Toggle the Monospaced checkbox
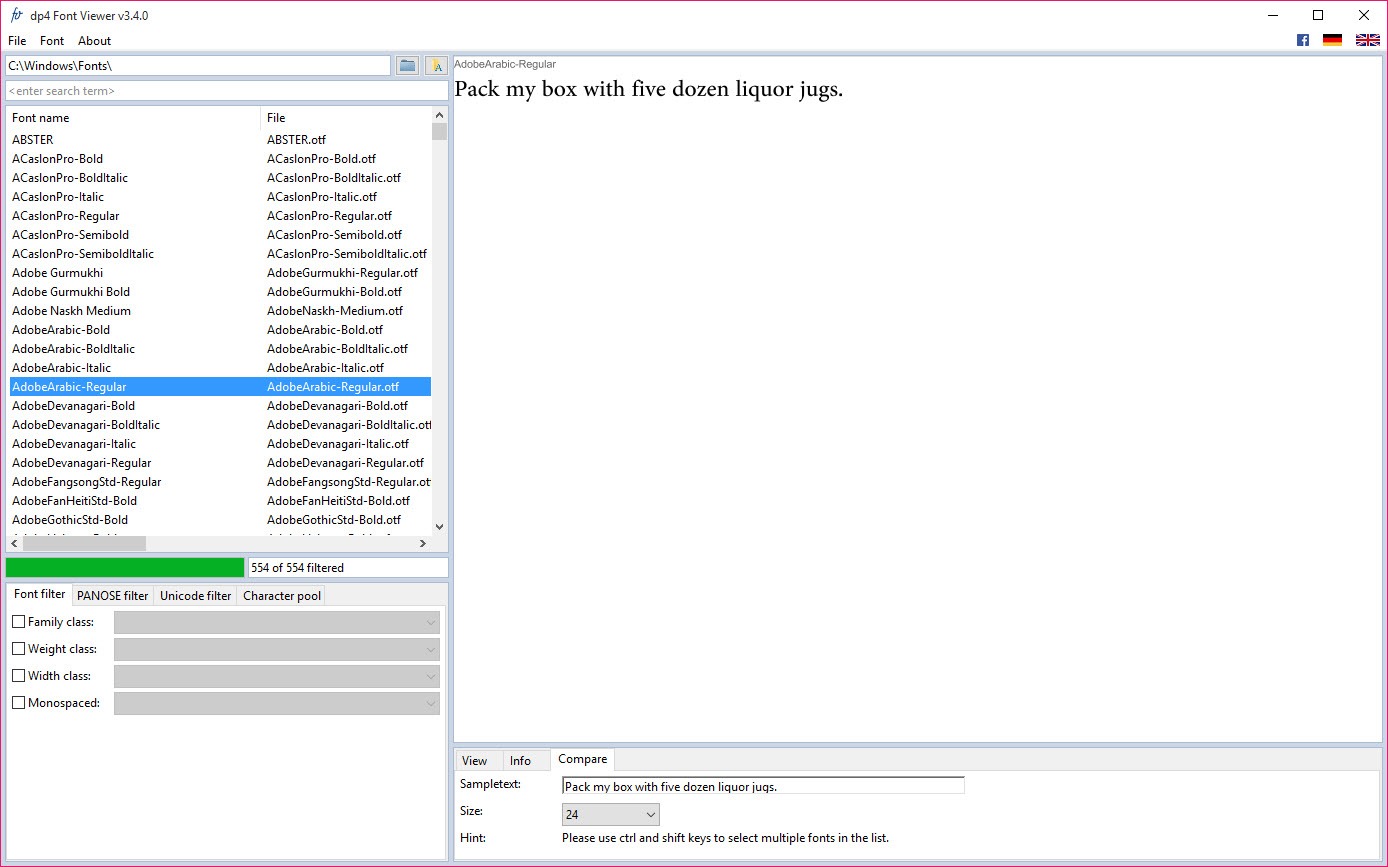Image resolution: width=1388 pixels, height=867 pixels. [x=18, y=703]
